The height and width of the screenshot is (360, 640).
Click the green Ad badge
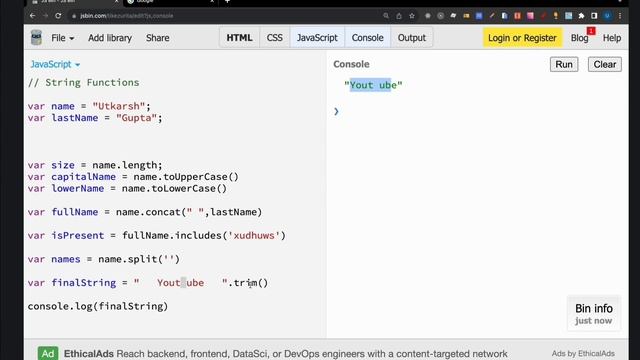[x=48, y=353]
